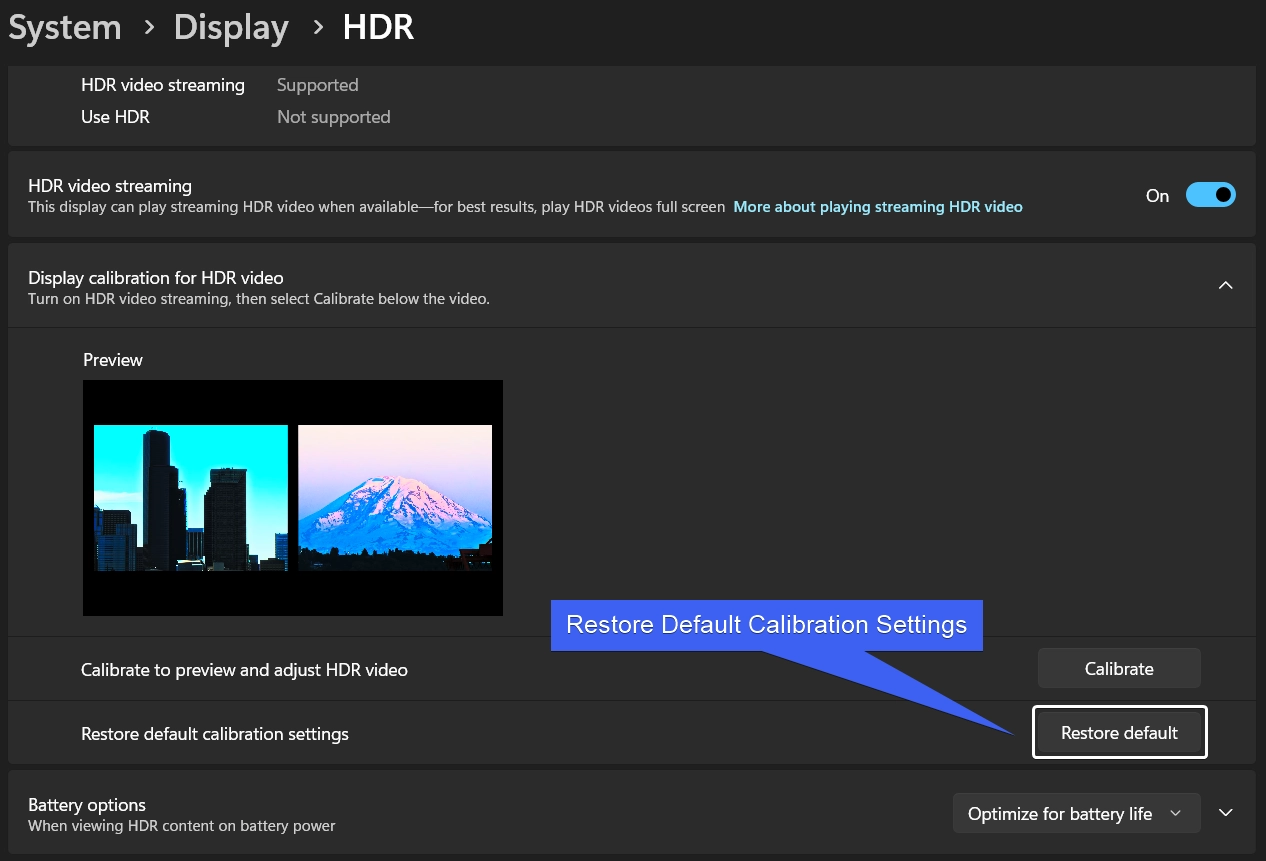This screenshot has height=861, width=1266.
Task: Click 'Turn on HDR video streaming, then select Calibrate' text
Action: point(259,299)
